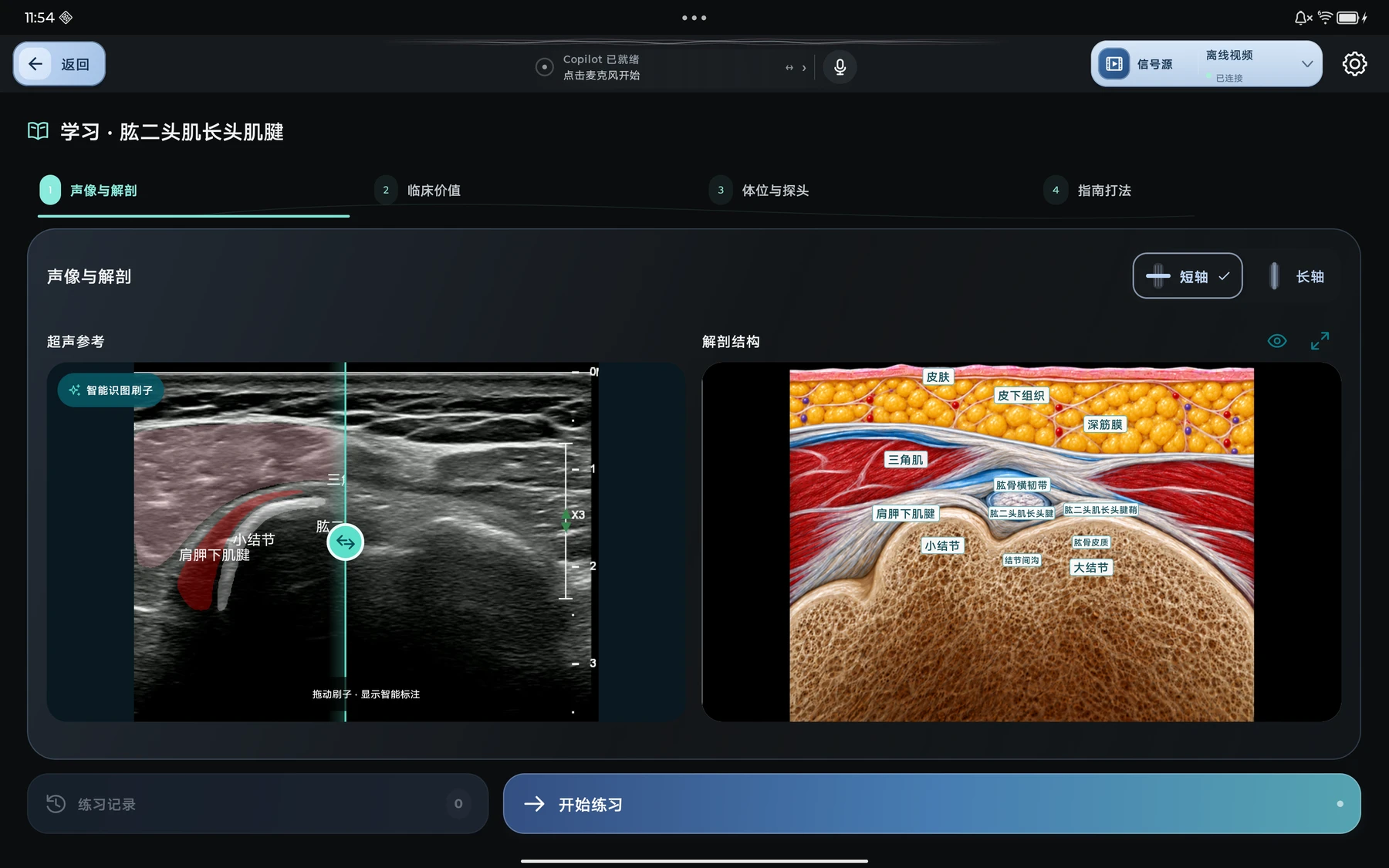Viewport: 1389px width, 868px height.
Task: Click the 结节间沟 anatomy label
Action: (x=1022, y=560)
